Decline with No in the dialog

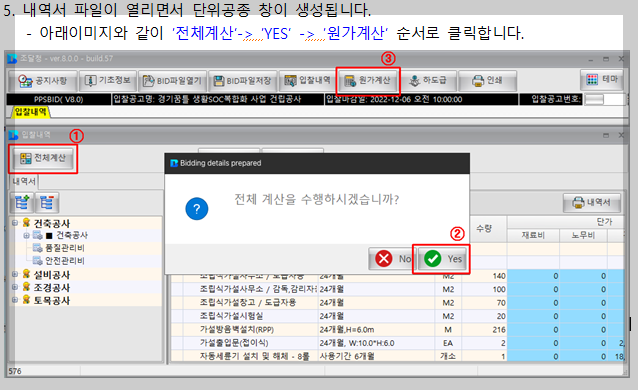tap(392, 259)
